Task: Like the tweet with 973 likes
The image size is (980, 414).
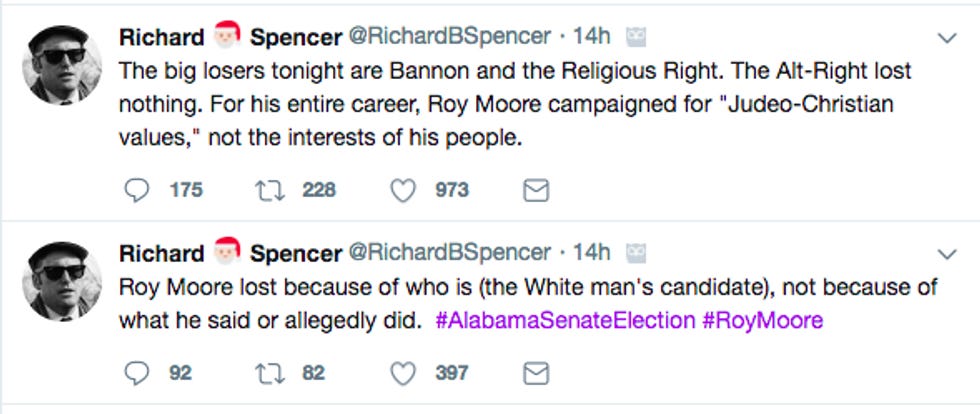Action: click(402, 190)
